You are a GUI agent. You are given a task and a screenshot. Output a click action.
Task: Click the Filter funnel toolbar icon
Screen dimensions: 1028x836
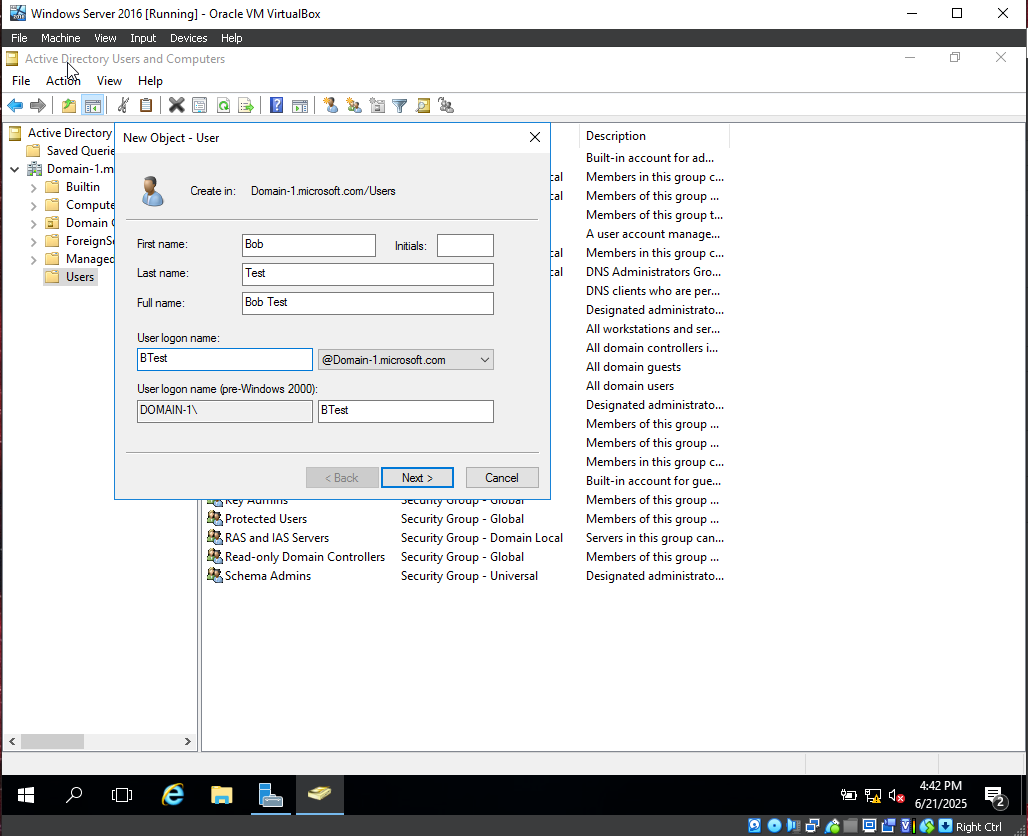(399, 106)
